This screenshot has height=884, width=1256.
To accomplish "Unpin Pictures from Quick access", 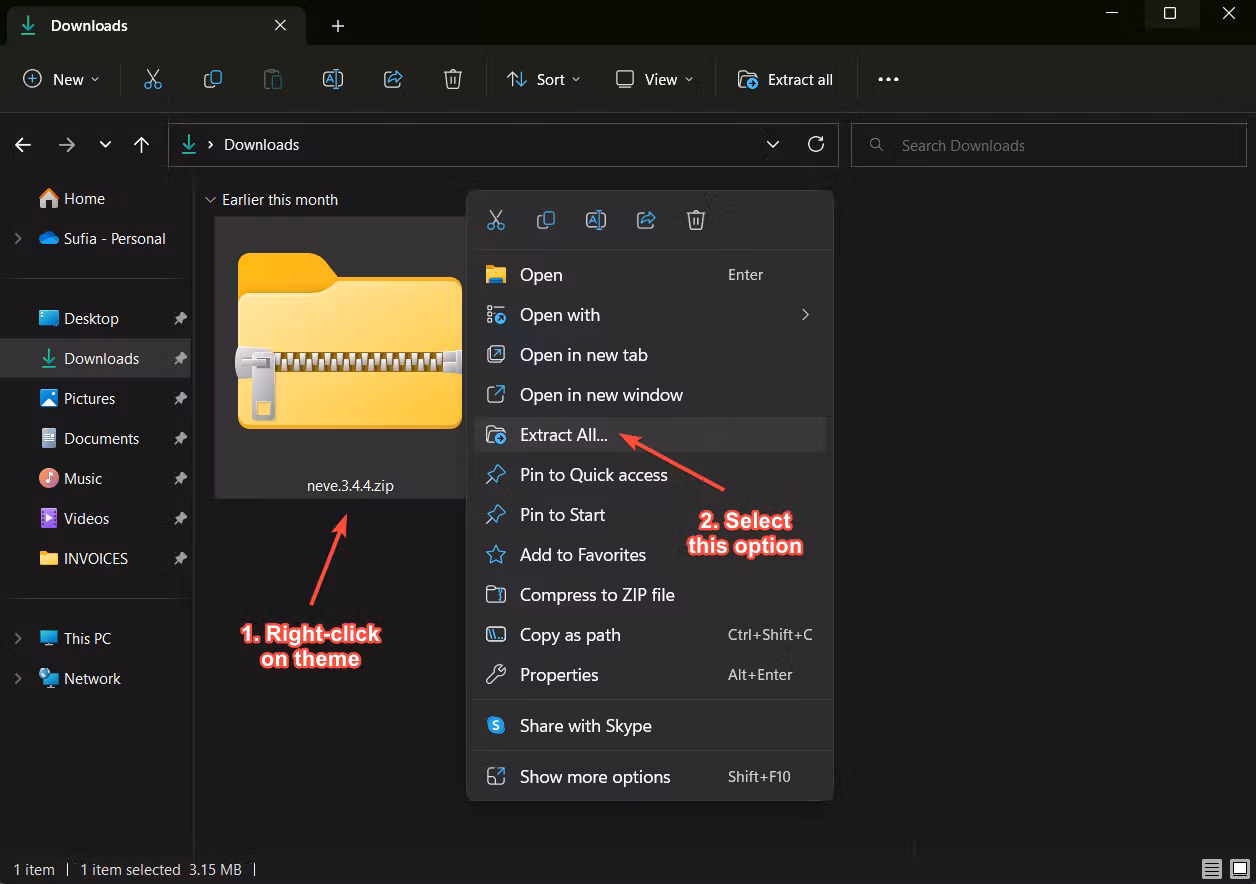I will point(180,398).
